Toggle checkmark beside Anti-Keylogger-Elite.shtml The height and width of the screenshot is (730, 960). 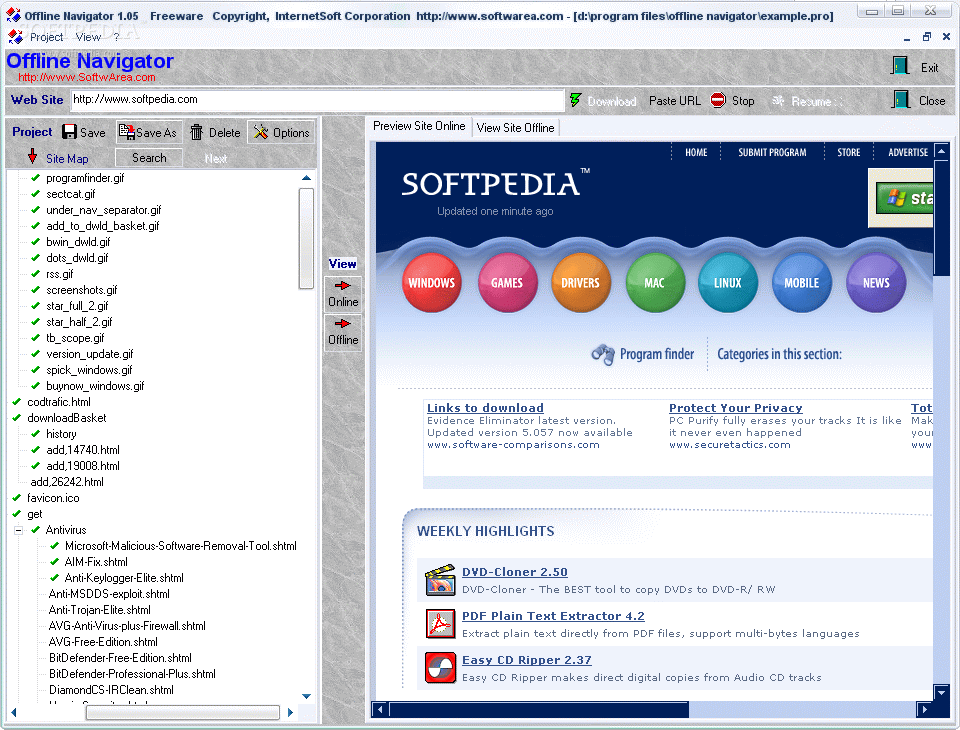[54, 577]
